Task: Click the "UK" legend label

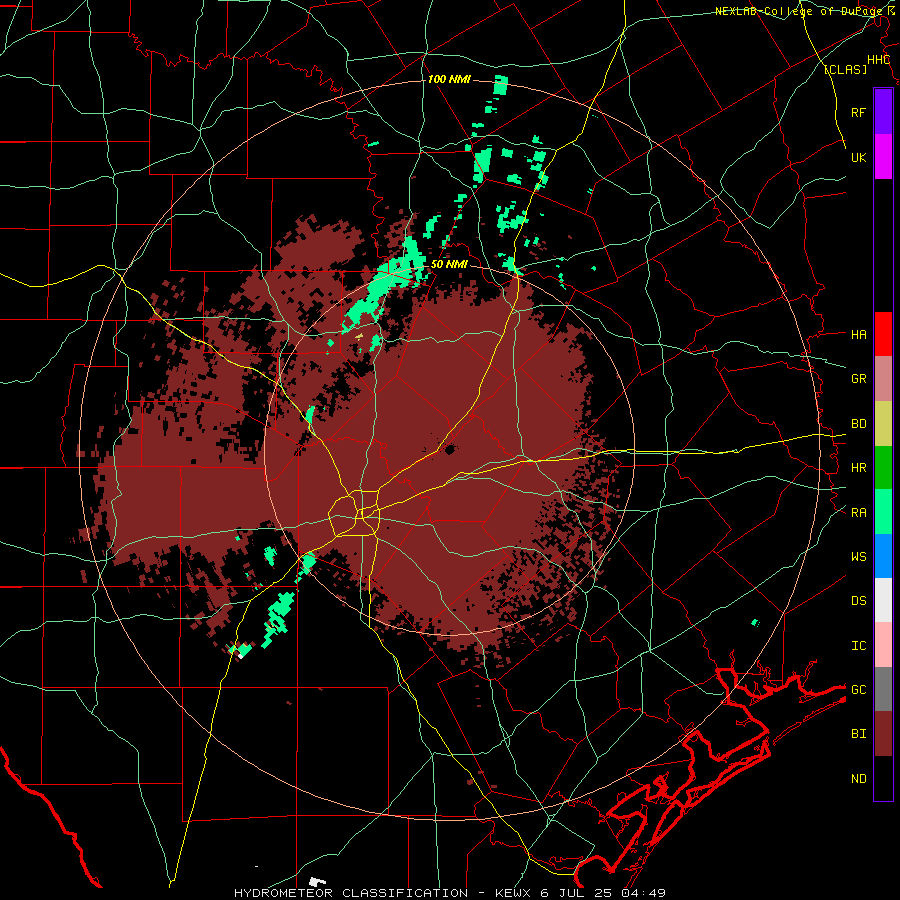Action: click(x=858, y=157)
